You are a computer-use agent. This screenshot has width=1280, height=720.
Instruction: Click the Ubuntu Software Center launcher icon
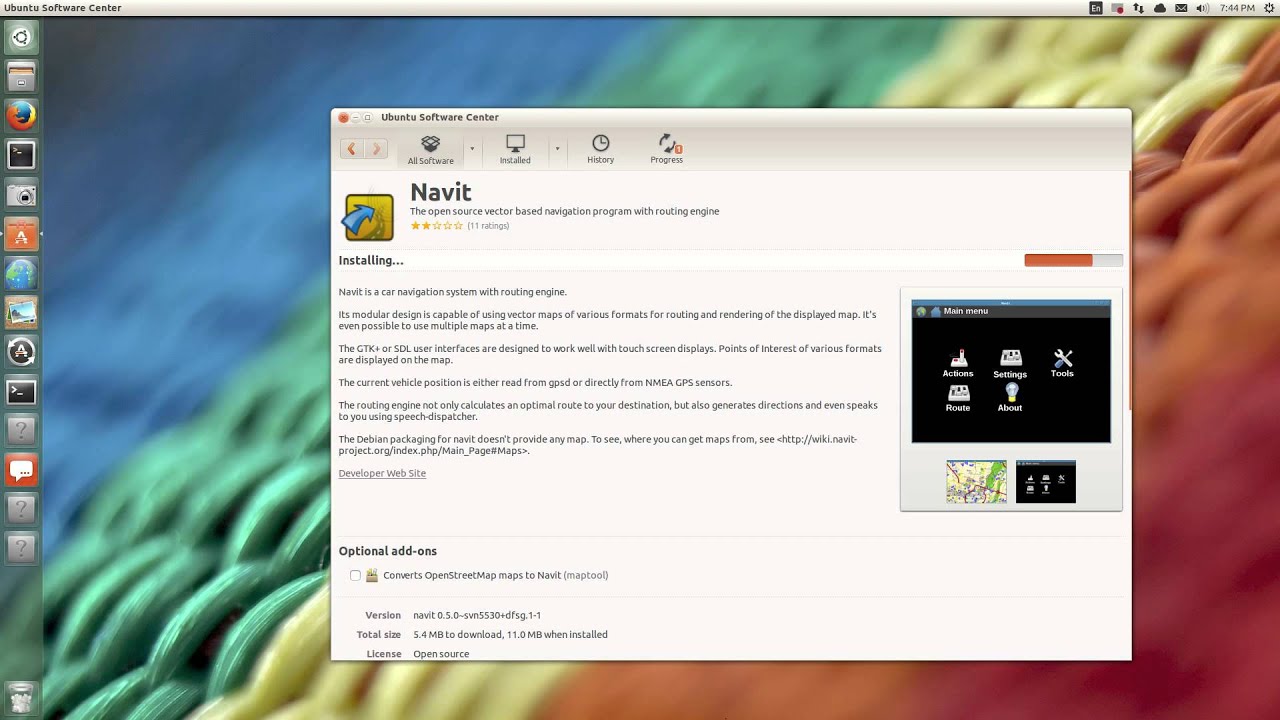pos(21,234)
